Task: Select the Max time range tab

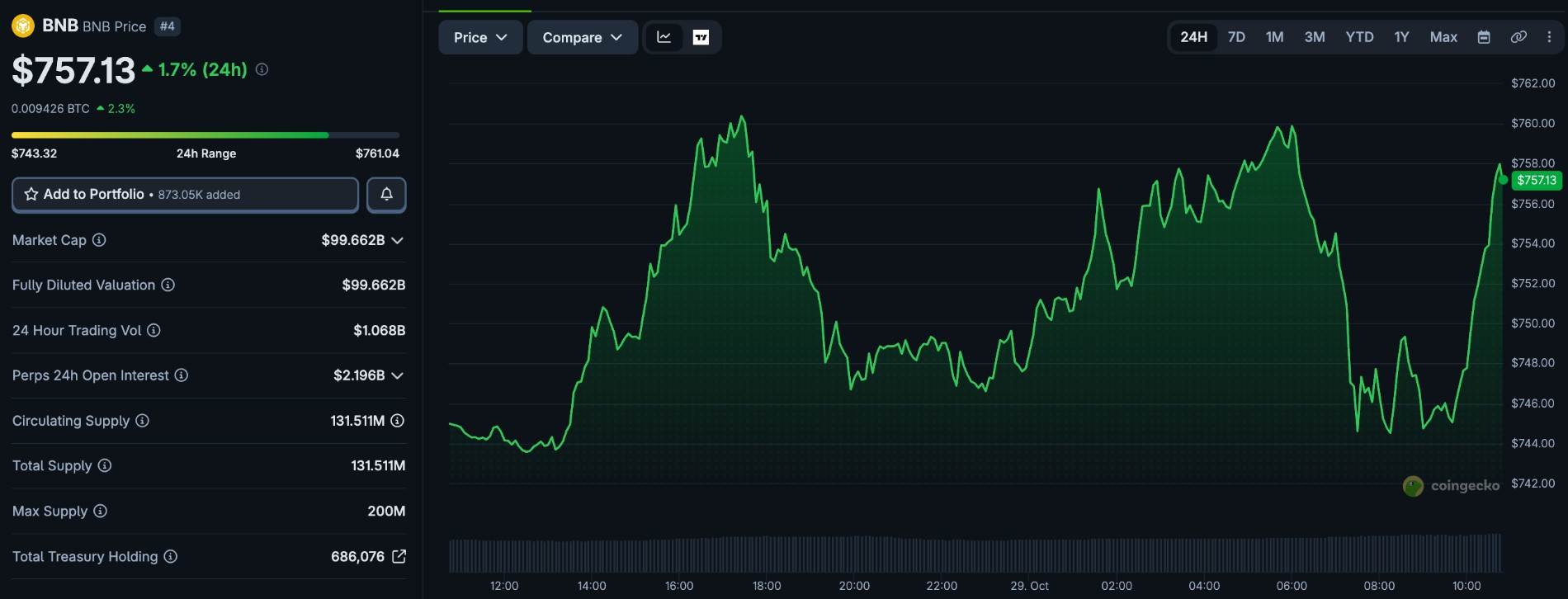Action: point(1443,37)
